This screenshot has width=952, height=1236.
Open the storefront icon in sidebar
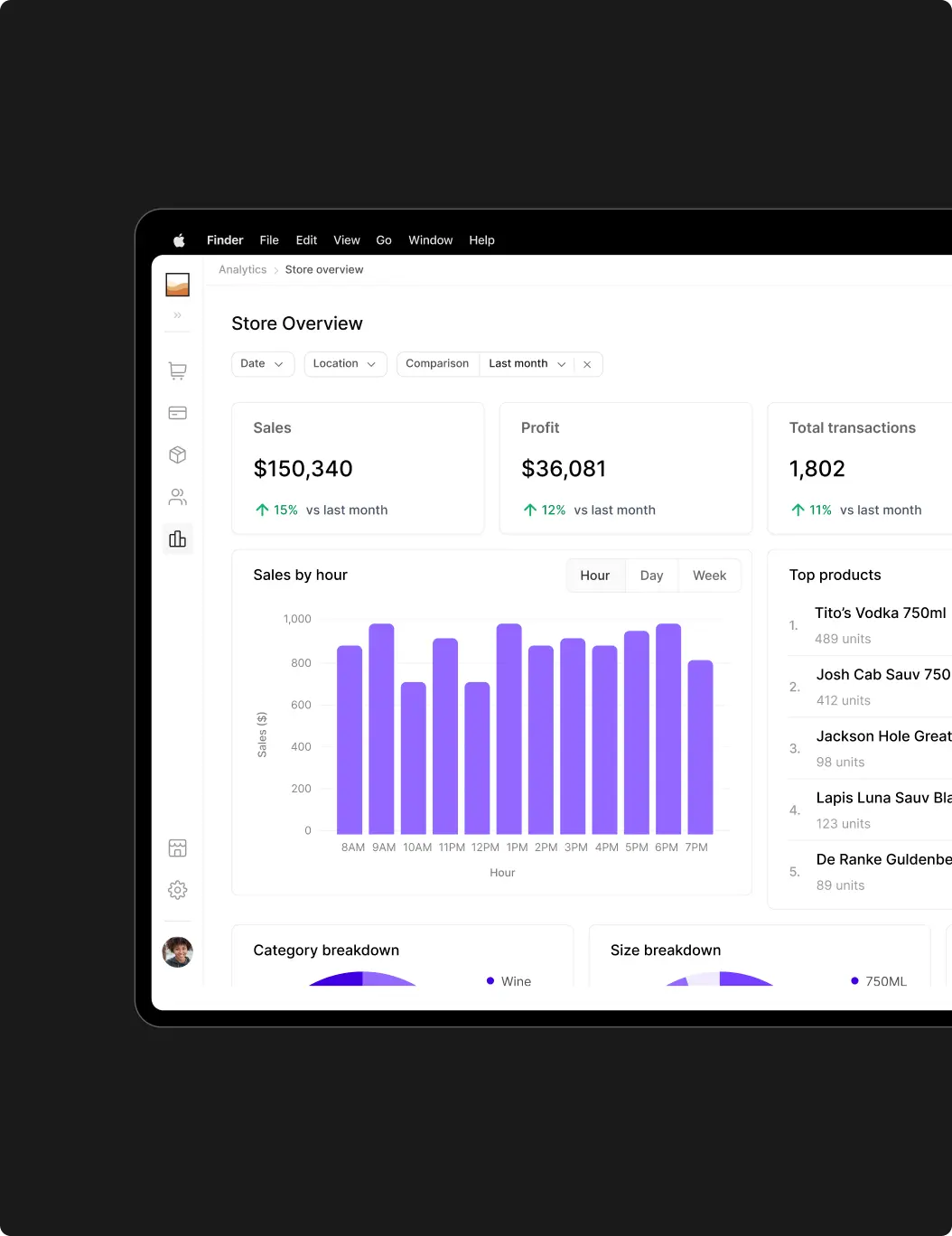[178, 847]
